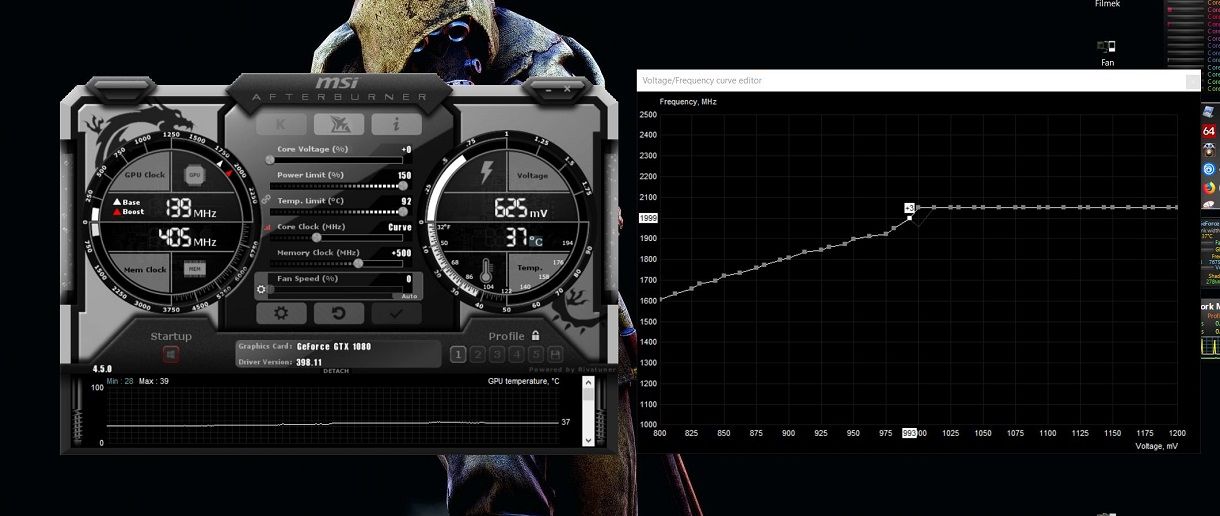Click the fan speed gear icon
1220x516 pixels.
point(262,290)
